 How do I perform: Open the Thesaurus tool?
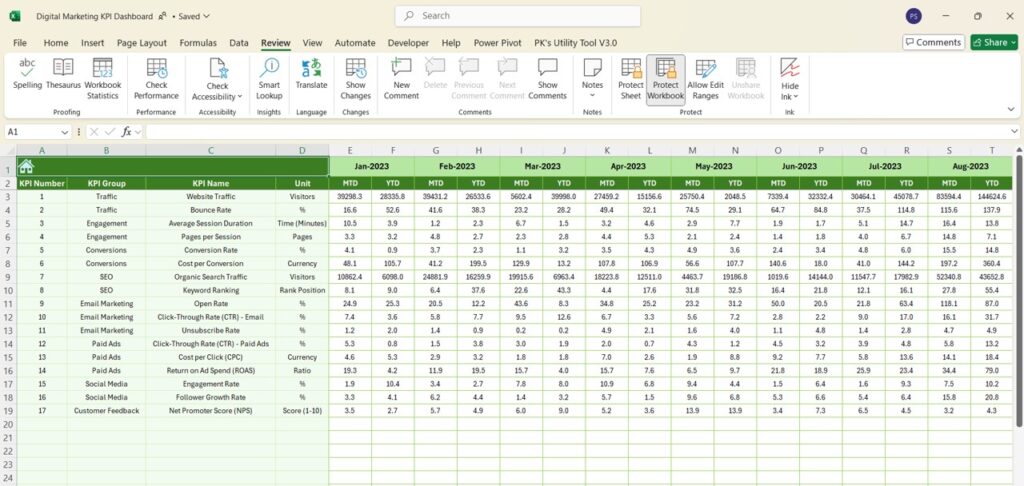[x=63, y=73]
